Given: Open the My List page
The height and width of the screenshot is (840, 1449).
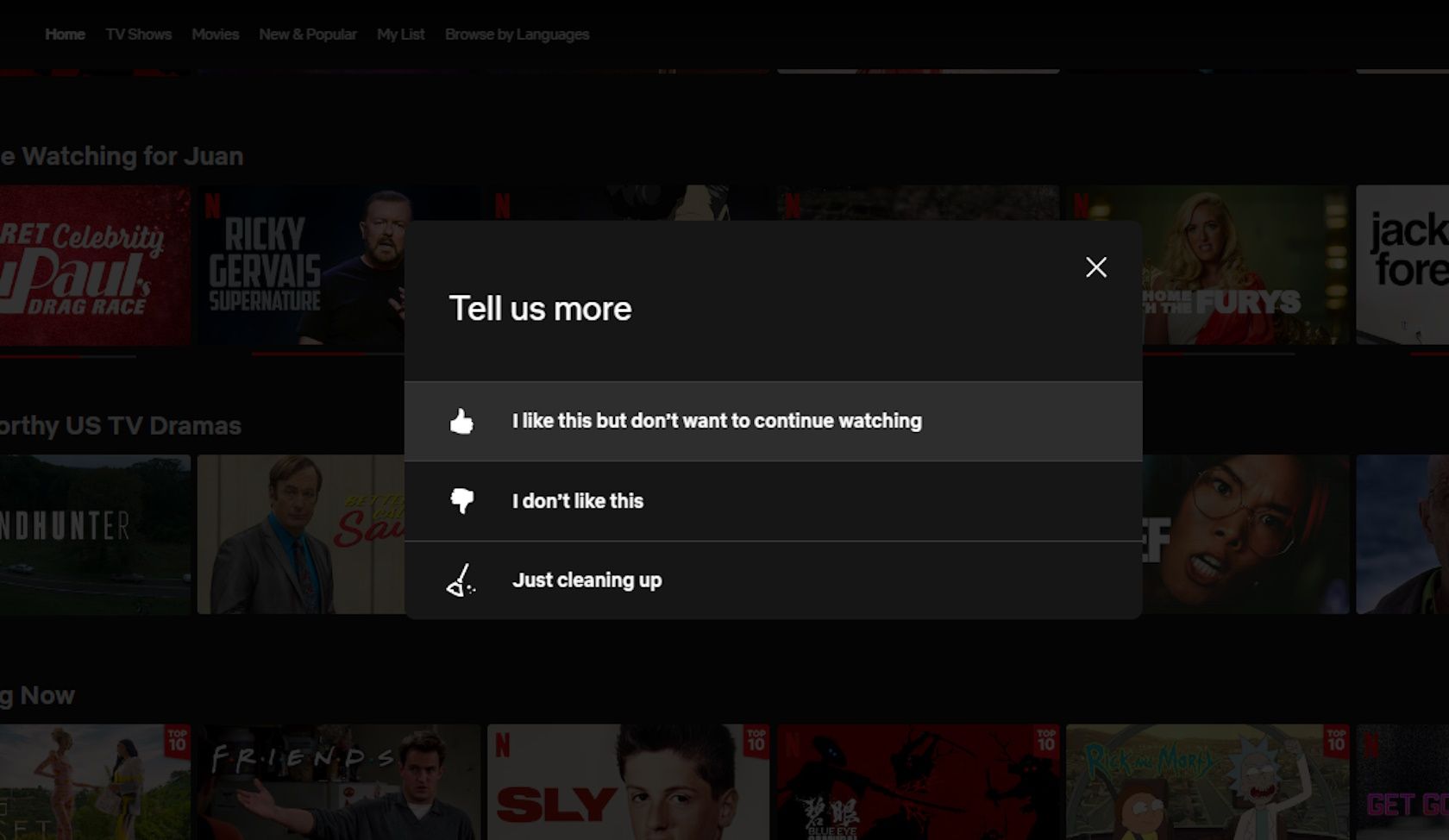Looking at the screenshot, I should point(400,34).
